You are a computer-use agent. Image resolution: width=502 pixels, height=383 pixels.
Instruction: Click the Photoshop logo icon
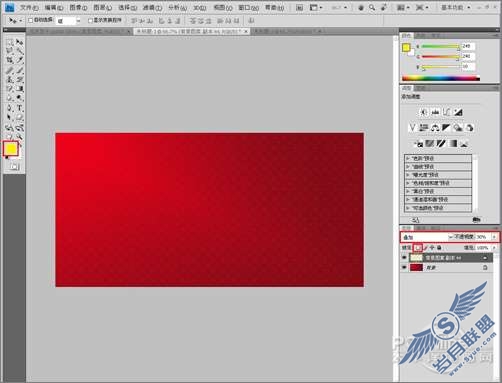coord(10,7)
